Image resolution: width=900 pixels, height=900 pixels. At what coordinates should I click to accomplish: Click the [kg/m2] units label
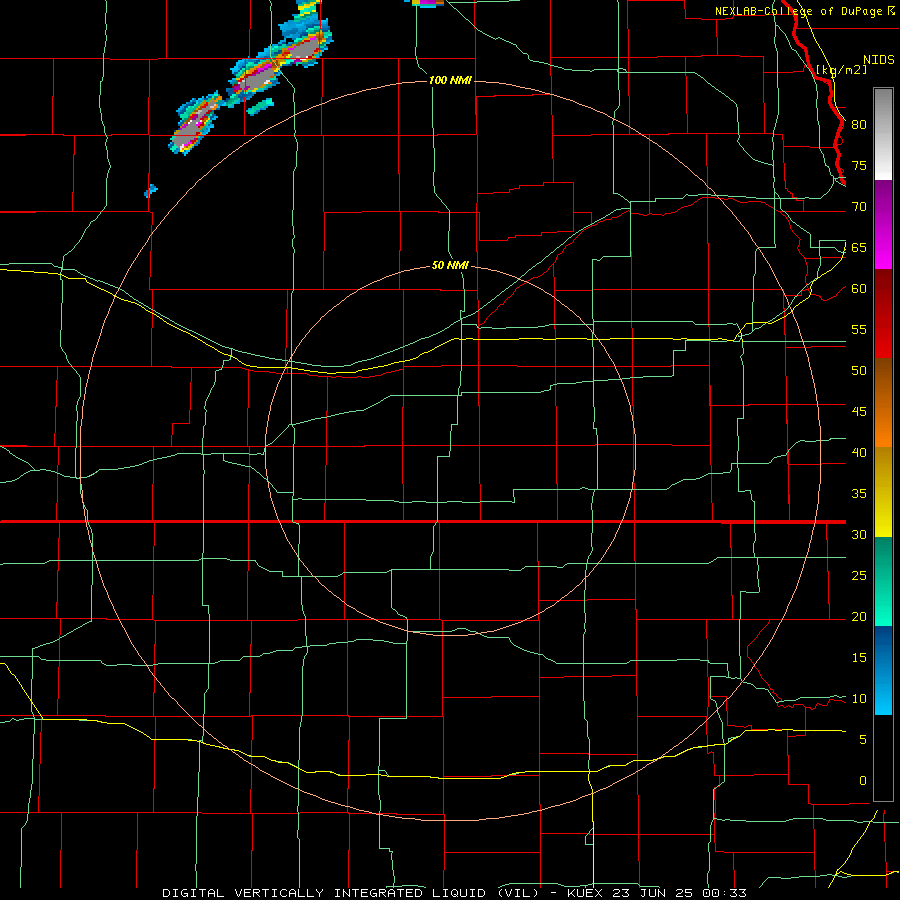click(x=841, y=70)
